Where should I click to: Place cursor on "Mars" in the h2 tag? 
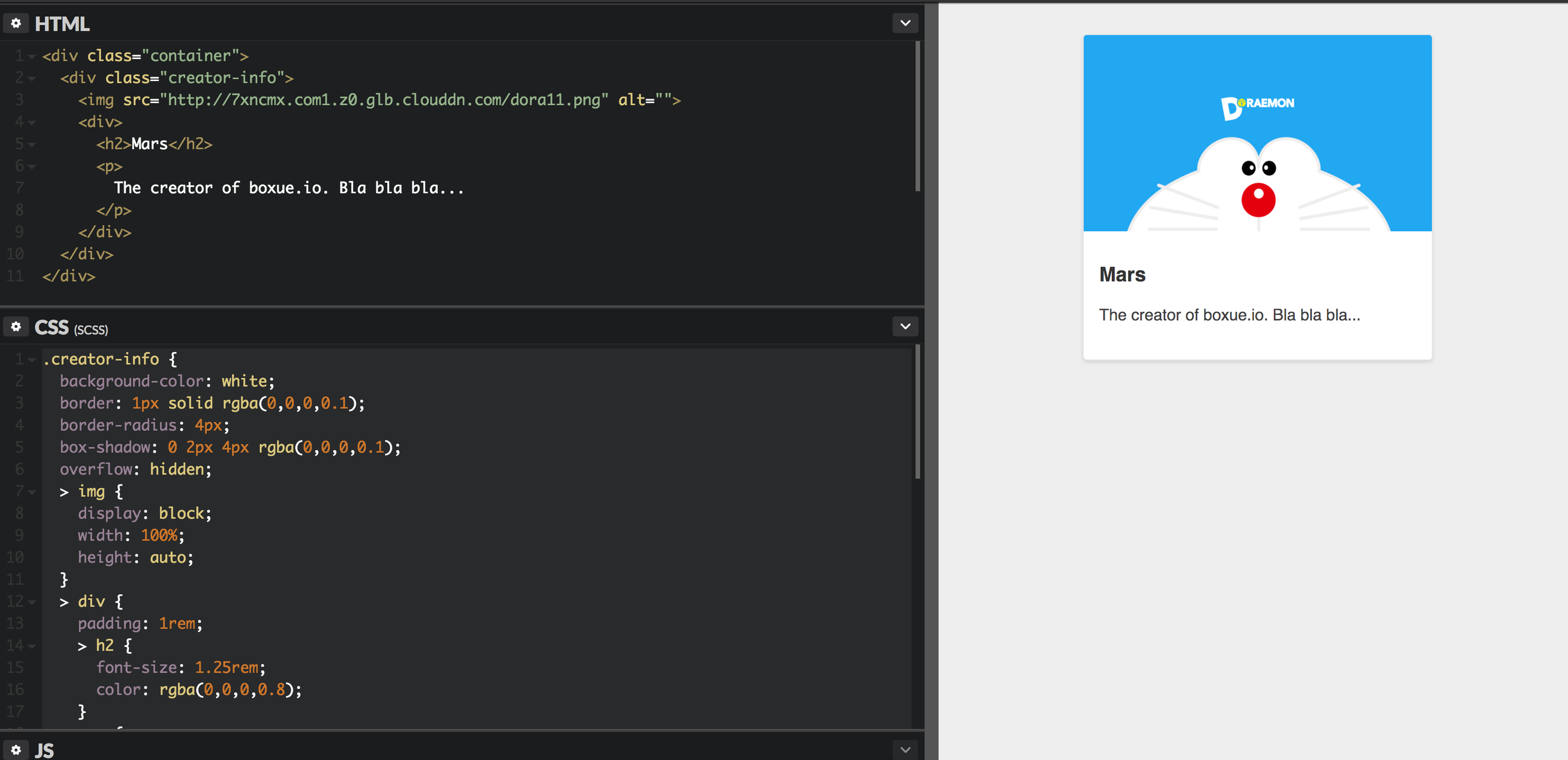click(149, 144)
